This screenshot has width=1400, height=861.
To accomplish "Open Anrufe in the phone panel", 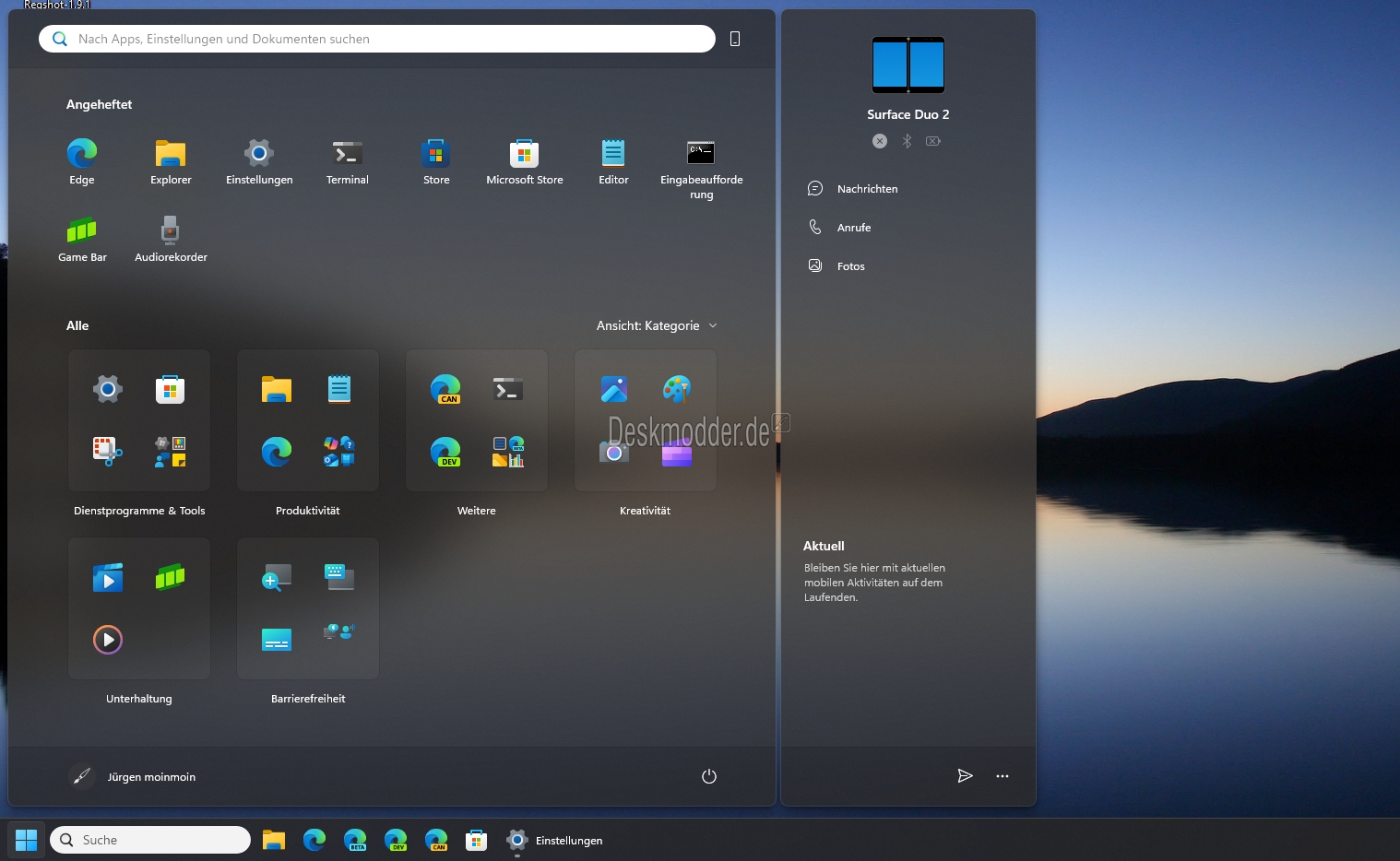I will [853, 228].
